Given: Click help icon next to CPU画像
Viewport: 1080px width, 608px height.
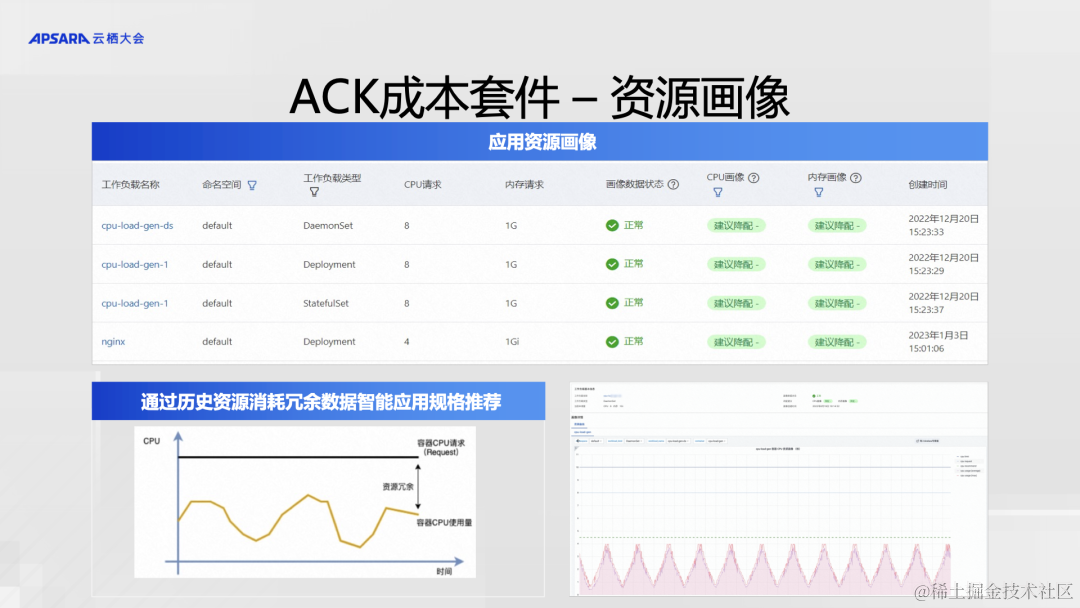Looking at the screenshot, I should 754,178.
